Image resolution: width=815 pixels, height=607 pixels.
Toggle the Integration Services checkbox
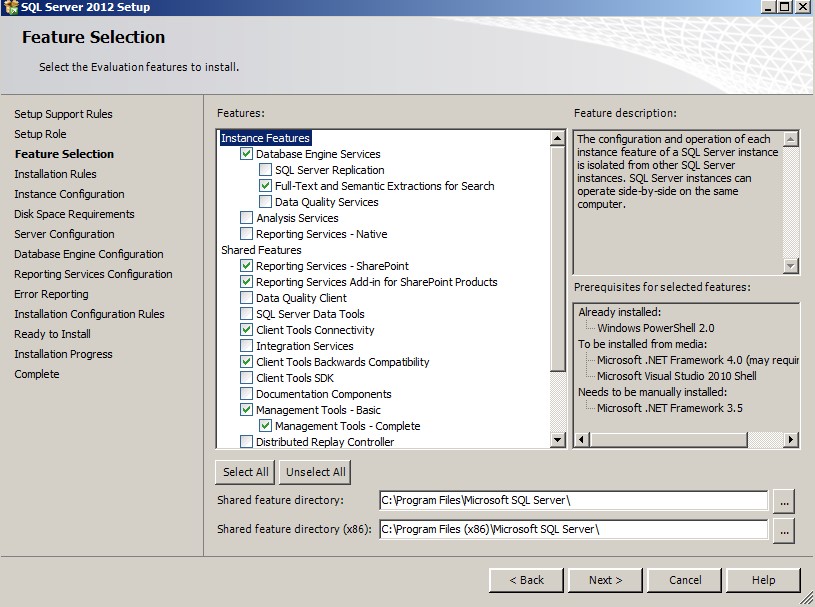(247, 346)
